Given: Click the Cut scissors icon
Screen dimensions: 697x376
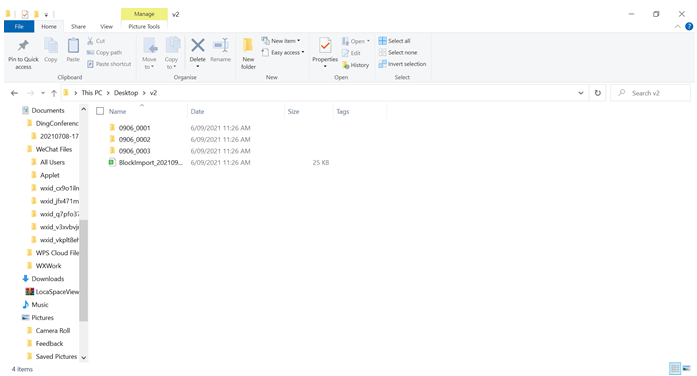Looking at the screenshot, I should coord(90,41).
